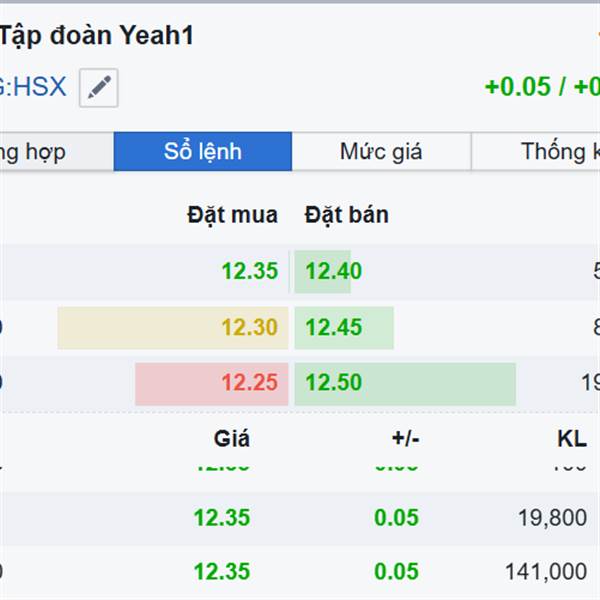This screenshot has height=600, width=600.
Task: Select the Tổng hợp tab
Action: pyautogui.click(x=57, y=151)
